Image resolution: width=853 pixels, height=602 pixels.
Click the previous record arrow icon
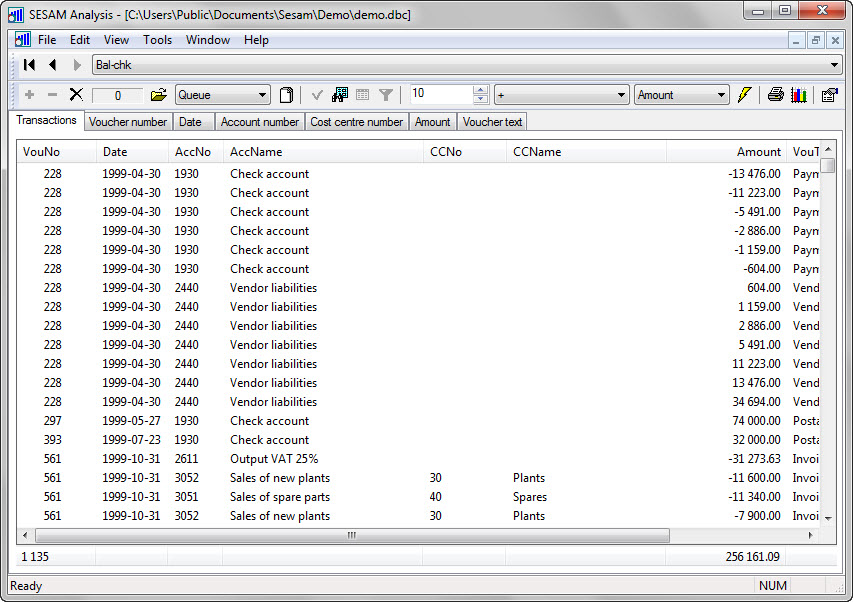tap(53, 65)
